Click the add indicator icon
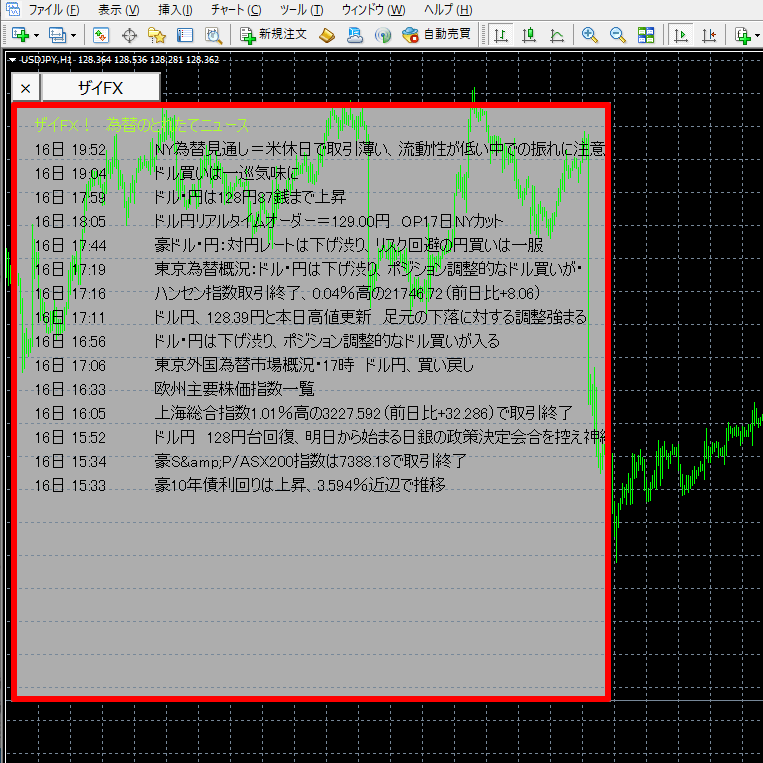This screenshot has width=763, height=763. click(x=742, y=35)
